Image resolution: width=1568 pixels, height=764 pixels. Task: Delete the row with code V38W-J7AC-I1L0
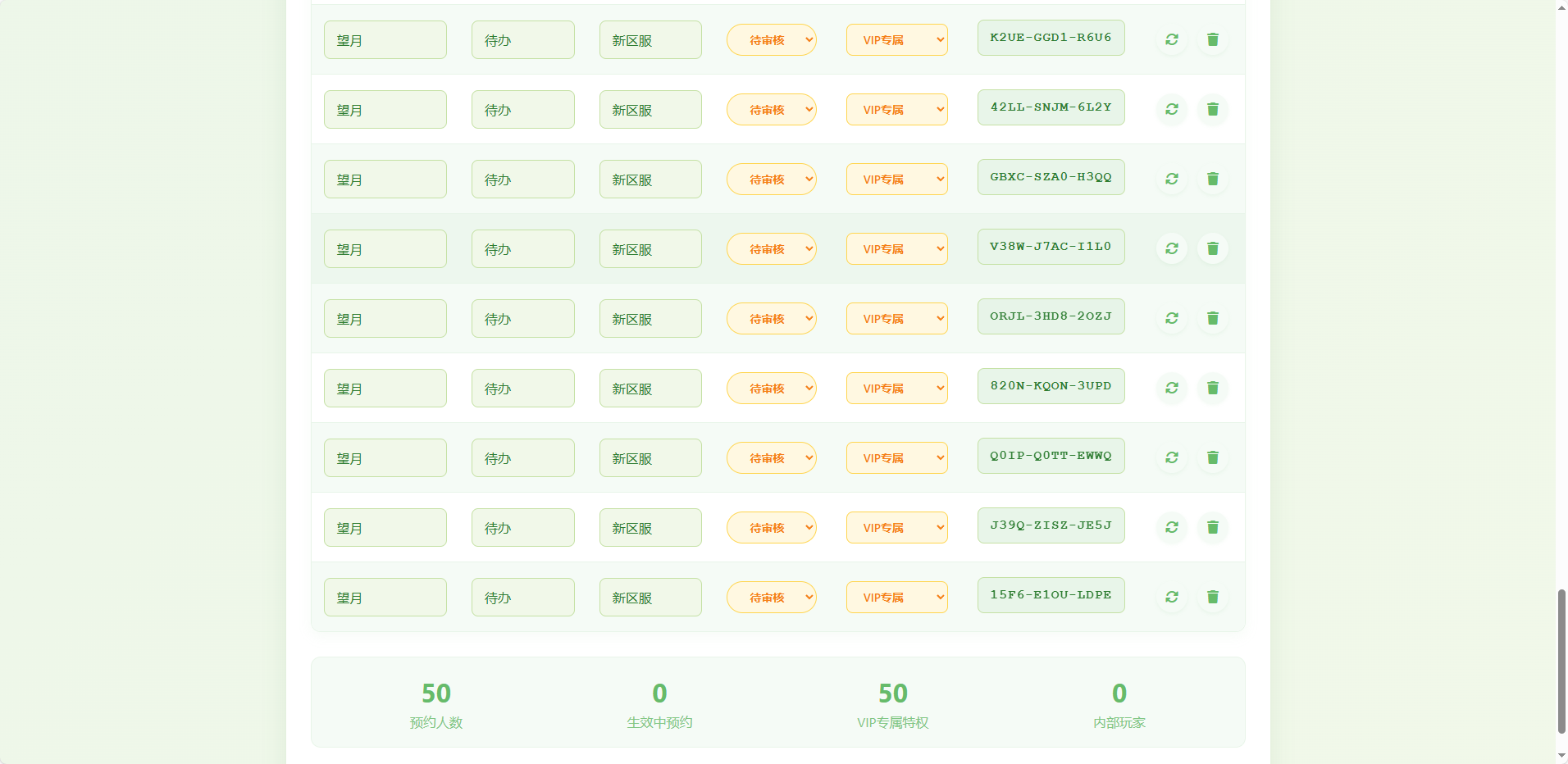coord(1213,248)
